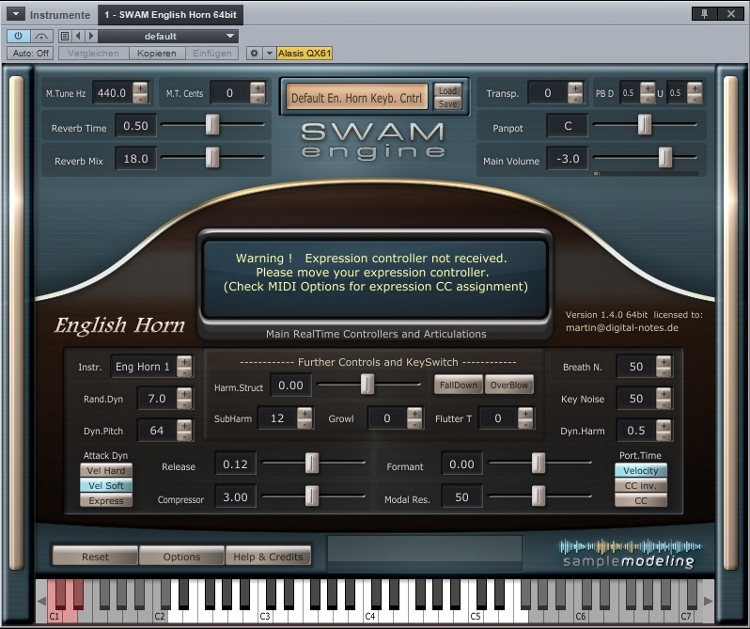Increase Breath N. value
Image resolution: width=750 pixels, height=629 pixels.
point(663,362)
